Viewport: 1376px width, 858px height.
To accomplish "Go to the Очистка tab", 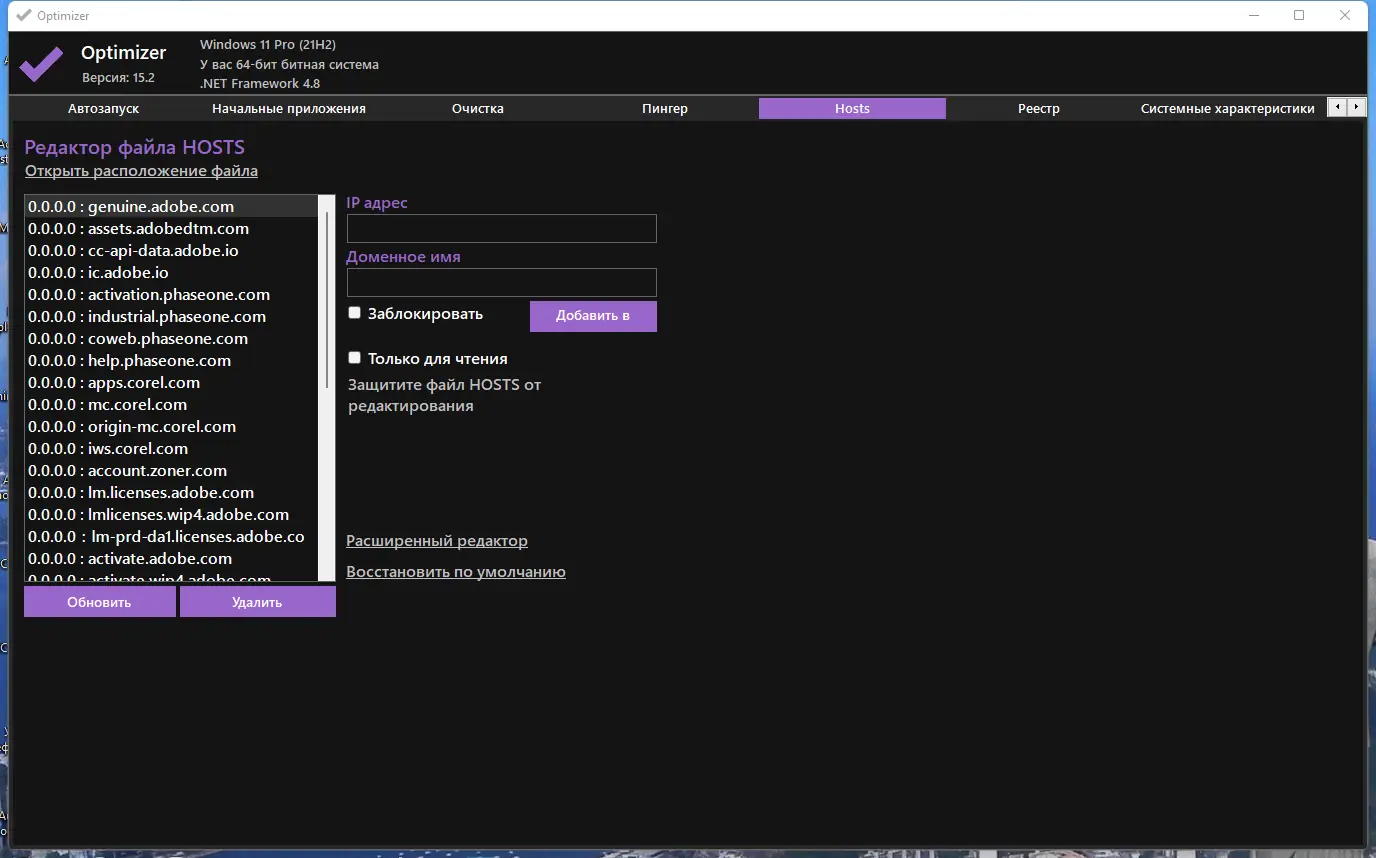I will click(x=477, y=108).
